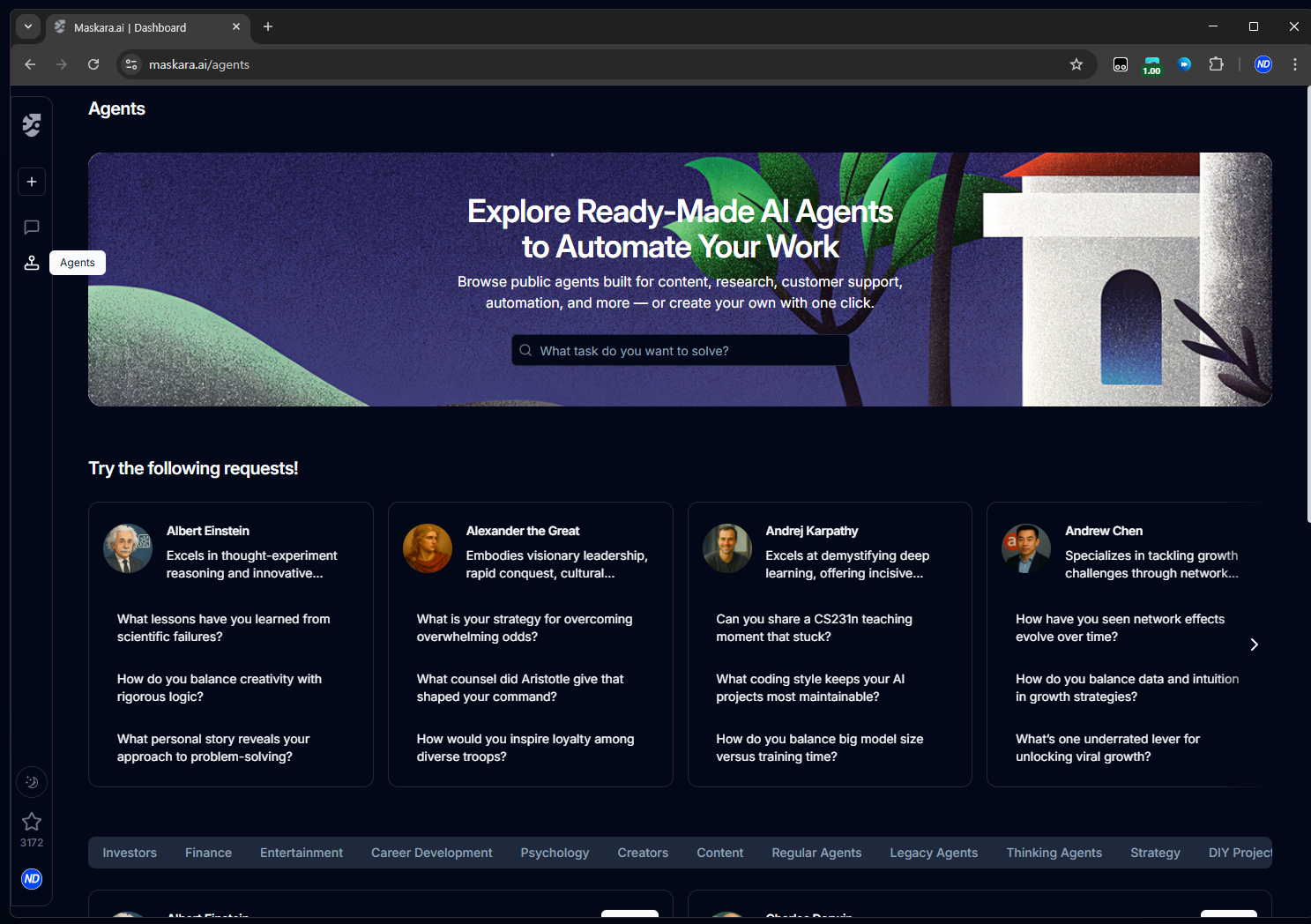Click Albert Einstein's avatar
Viewport: 1311px width, 924px height.
[128, 548]
